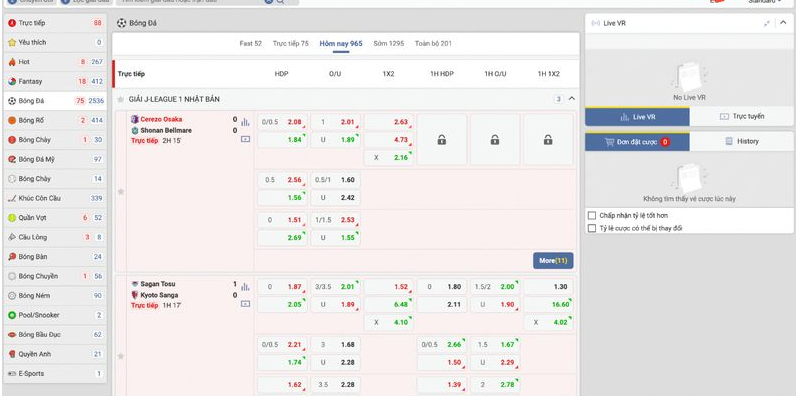This screenshot has width=796, height=396.
Task: Pop out the Live VR panel
Action: coord(767,23)
